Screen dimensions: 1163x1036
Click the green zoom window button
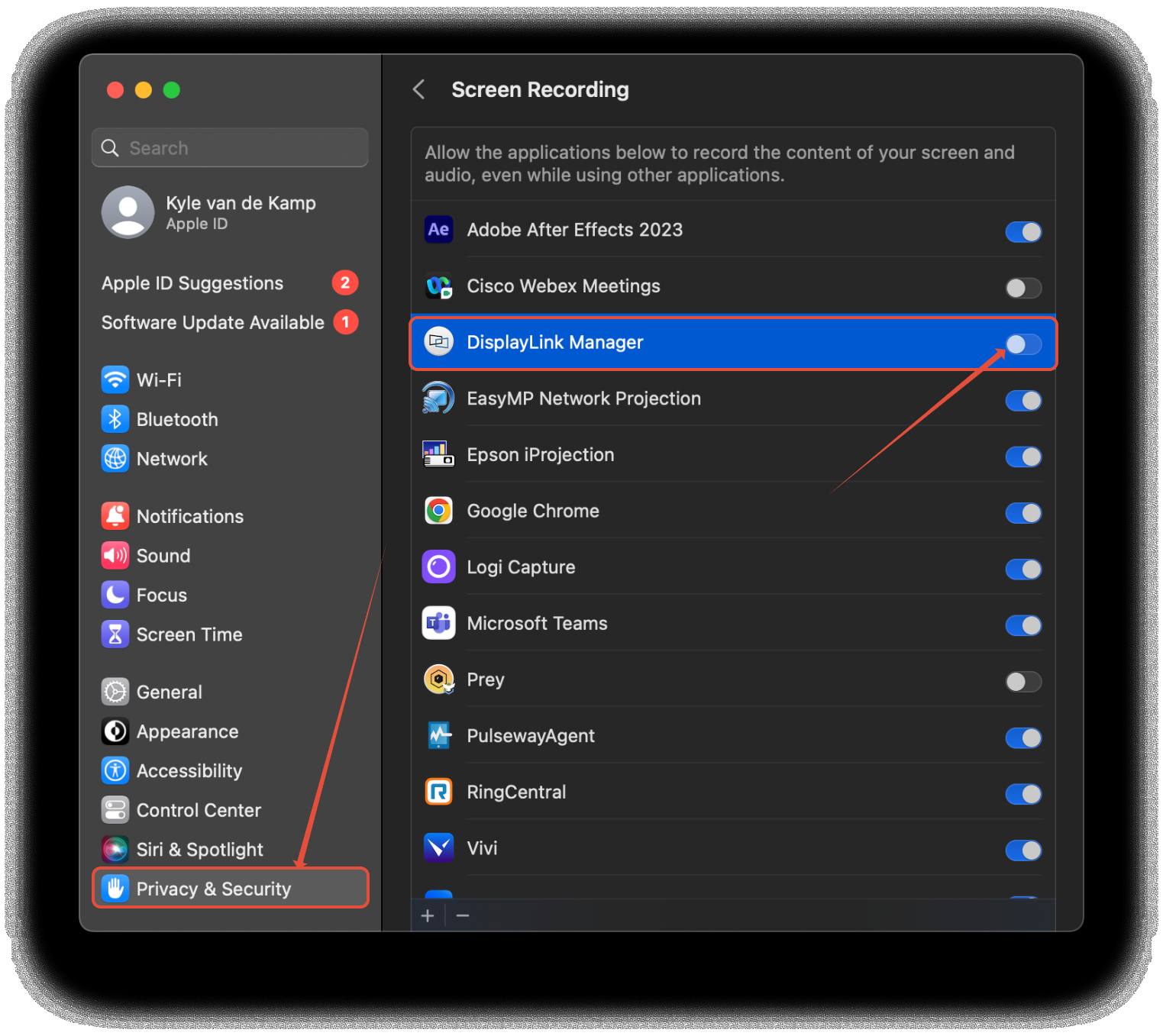coord(172,90)
